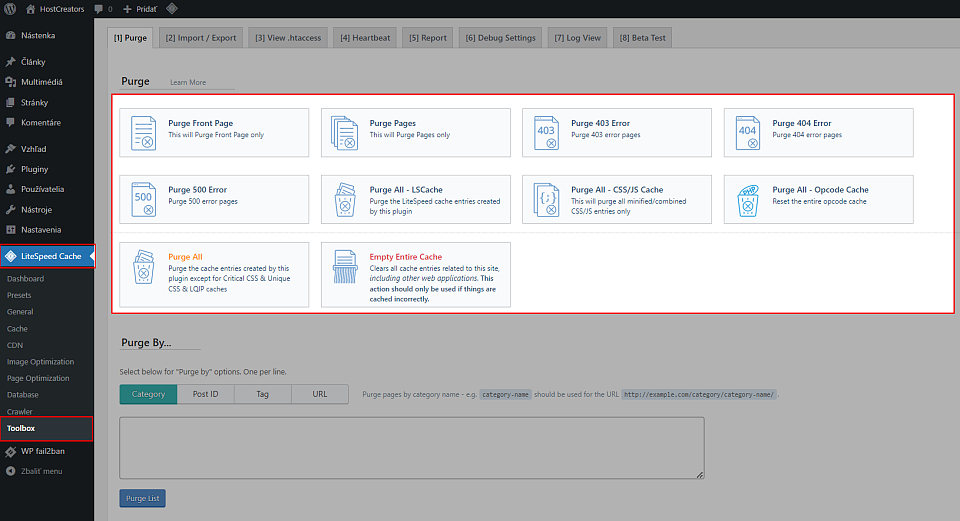Image resolution: width=960 pixels, height=521 pixels.
Task: Click the CSS/JS Cache braces icon
Action: 546,200
